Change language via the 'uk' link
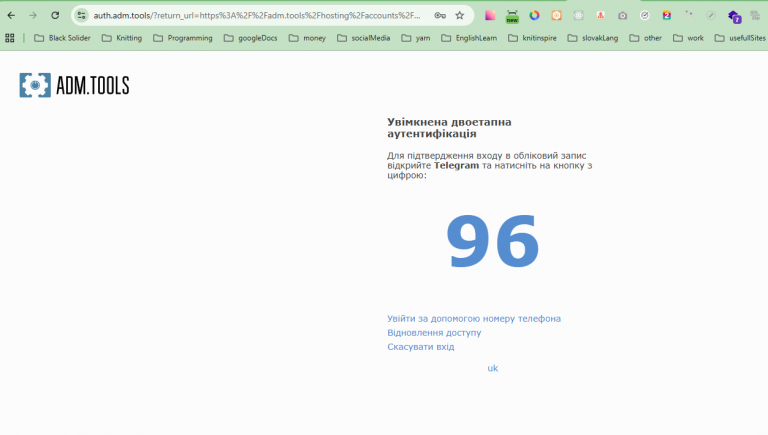 (x=492, y=368)
